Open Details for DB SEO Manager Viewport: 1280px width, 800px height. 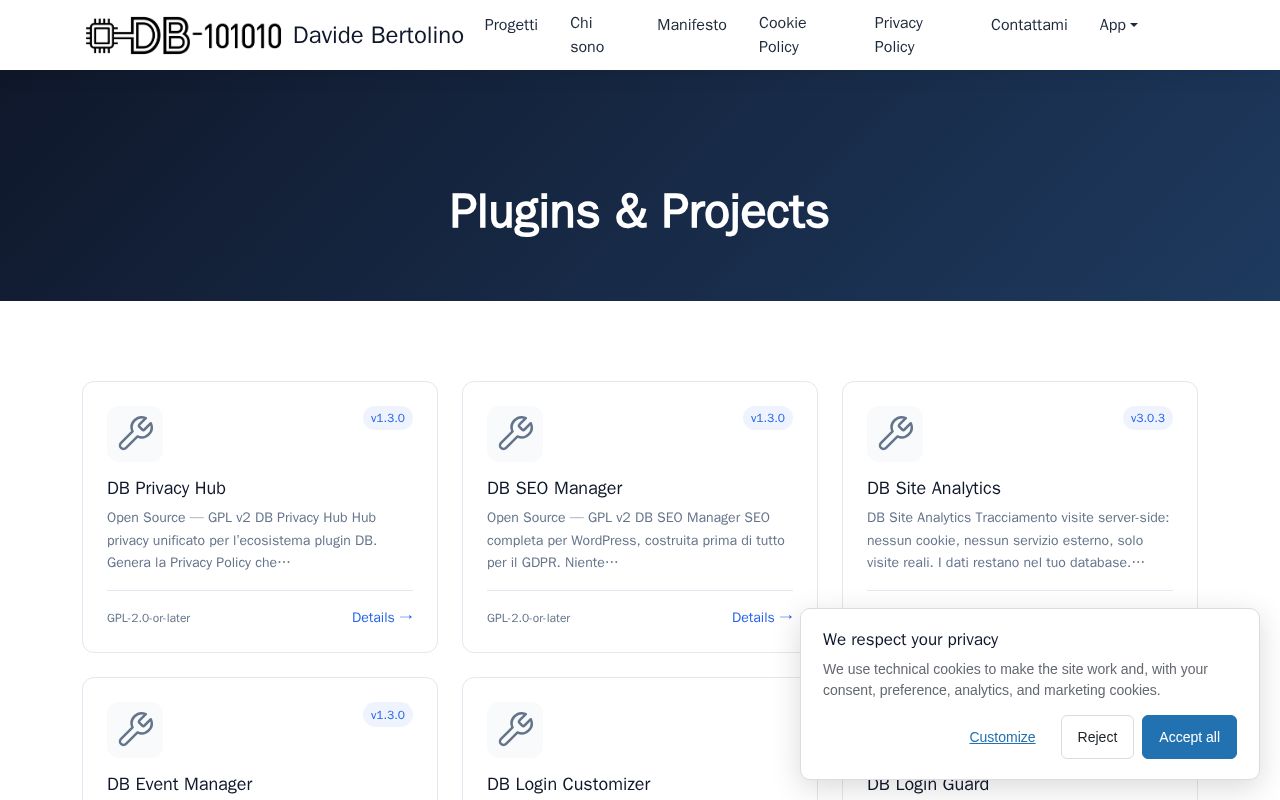click(762, 617)
